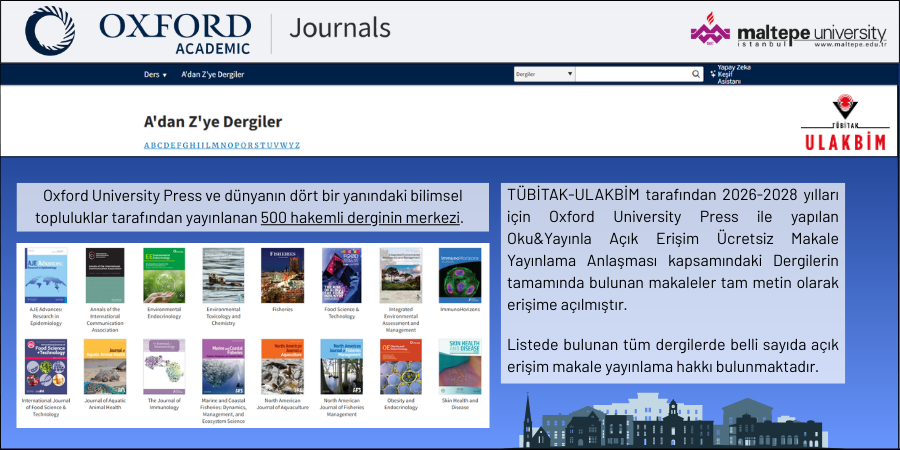Open the Food Science & Technology cover
Screen dimensions: 900x450
[x=342, y=276]
